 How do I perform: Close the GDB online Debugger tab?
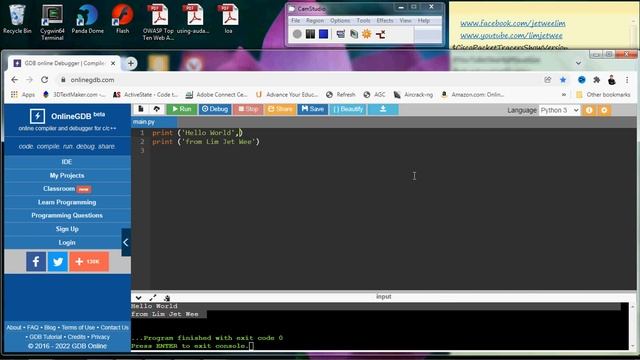click(x=113, y=63)
